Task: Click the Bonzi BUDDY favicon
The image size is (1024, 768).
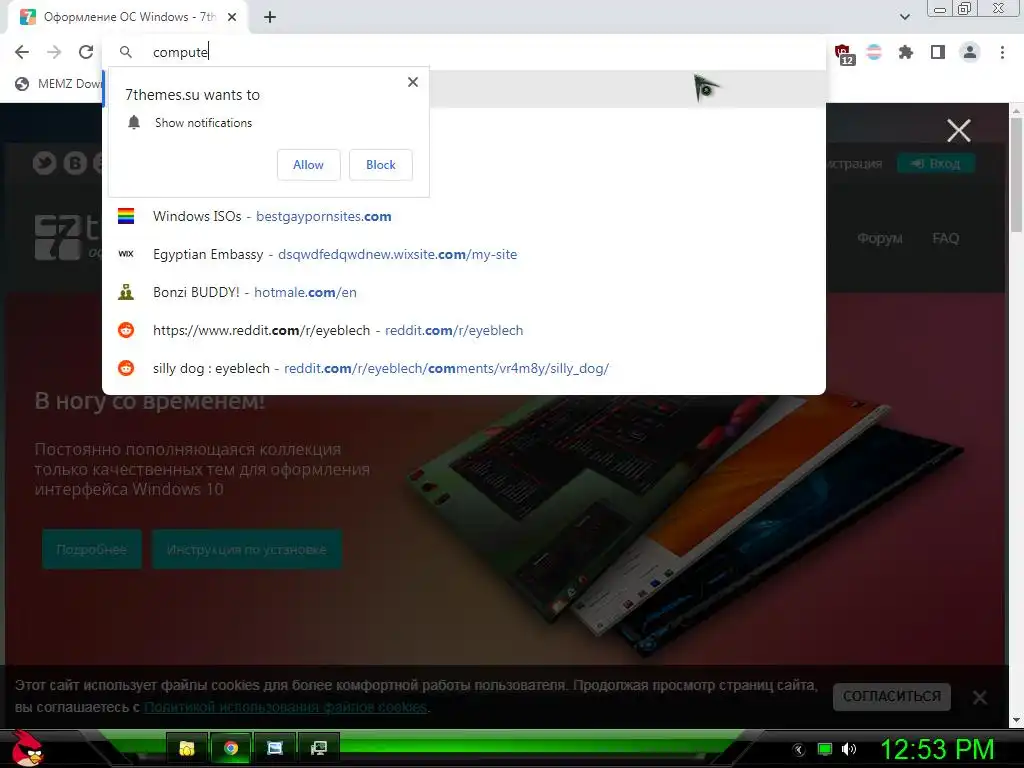Action: (126, 292)
